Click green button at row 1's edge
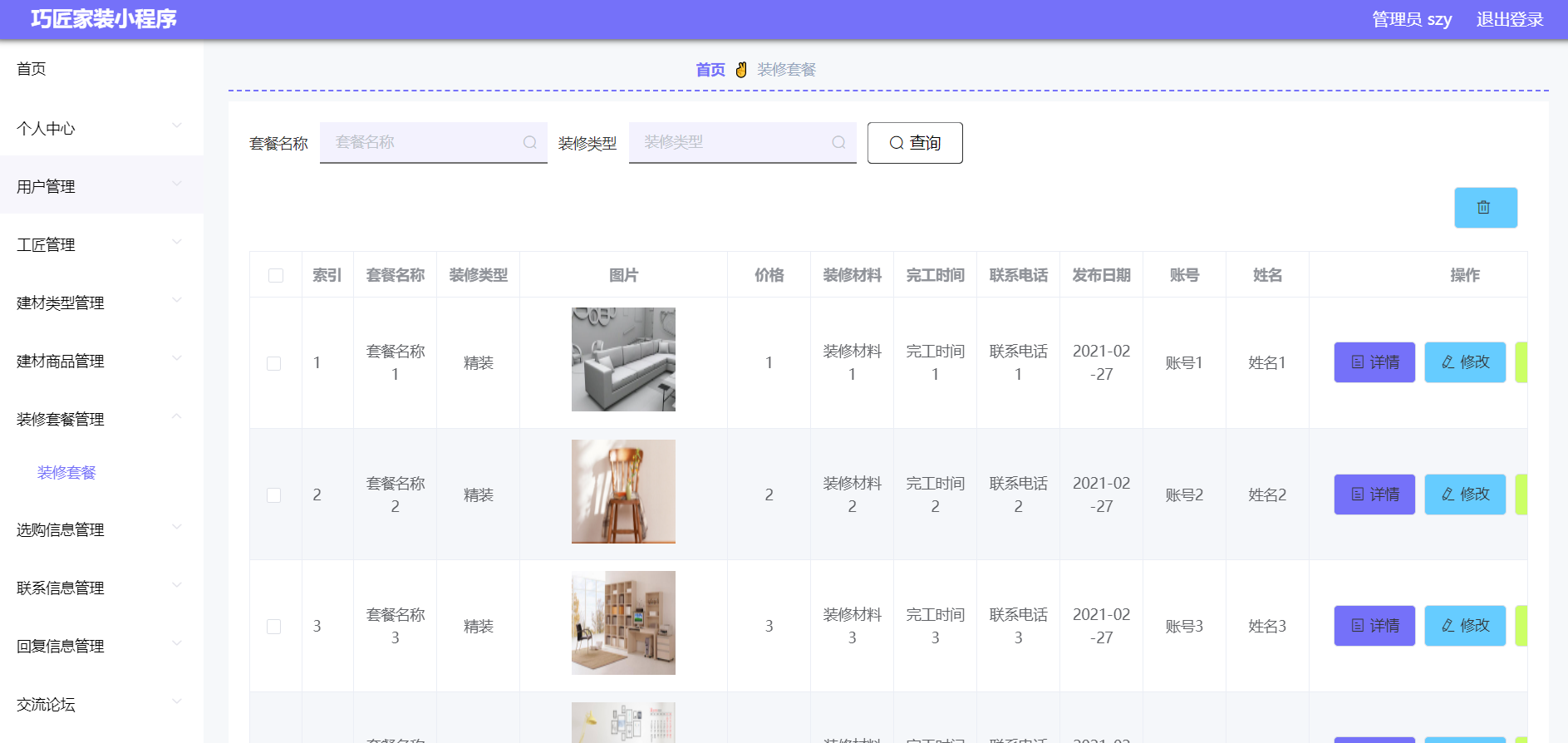The image size is (1568, 743). (x=1521, y=362)
